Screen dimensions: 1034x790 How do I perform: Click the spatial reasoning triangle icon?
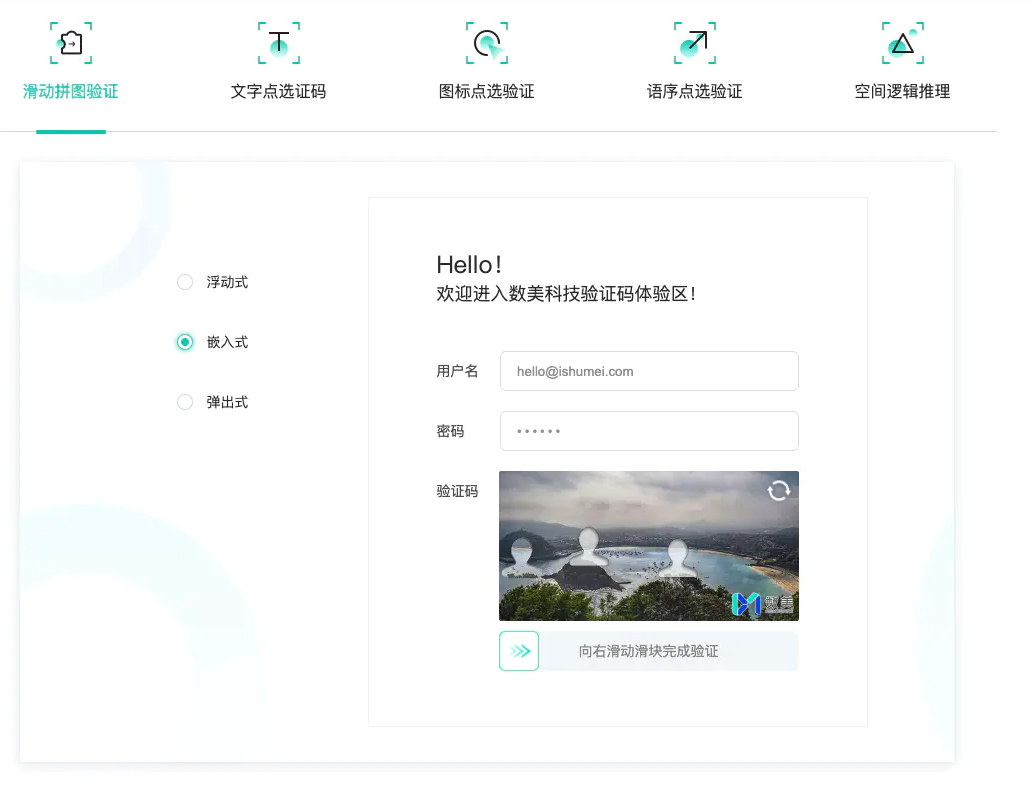pyautogui.click(x=903, y=43)
